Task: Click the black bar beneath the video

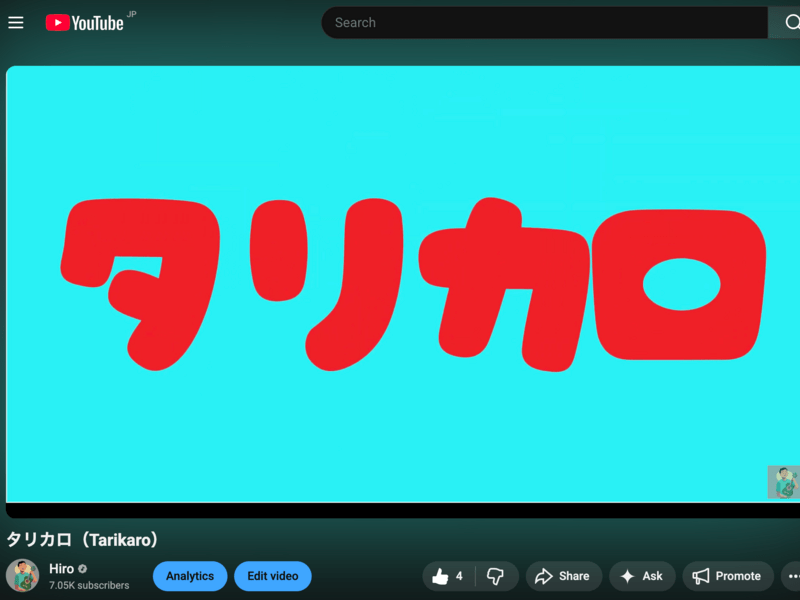Action: click(x=400, y=510)
